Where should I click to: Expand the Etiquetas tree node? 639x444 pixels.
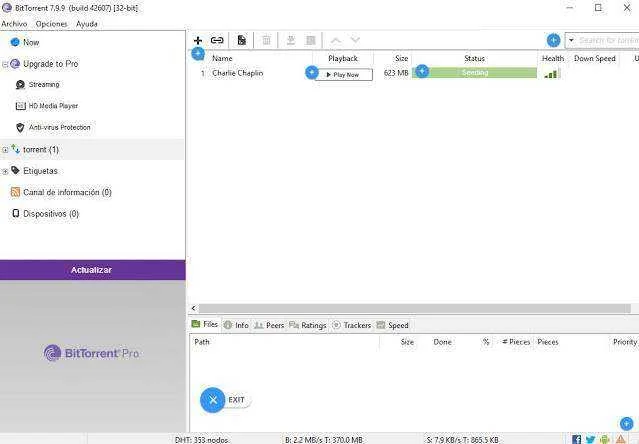5,171
